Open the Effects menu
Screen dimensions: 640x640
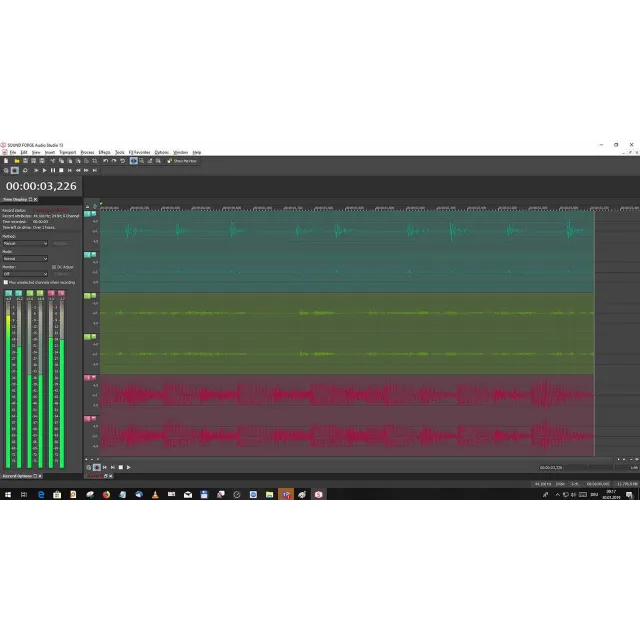point(104,152)
